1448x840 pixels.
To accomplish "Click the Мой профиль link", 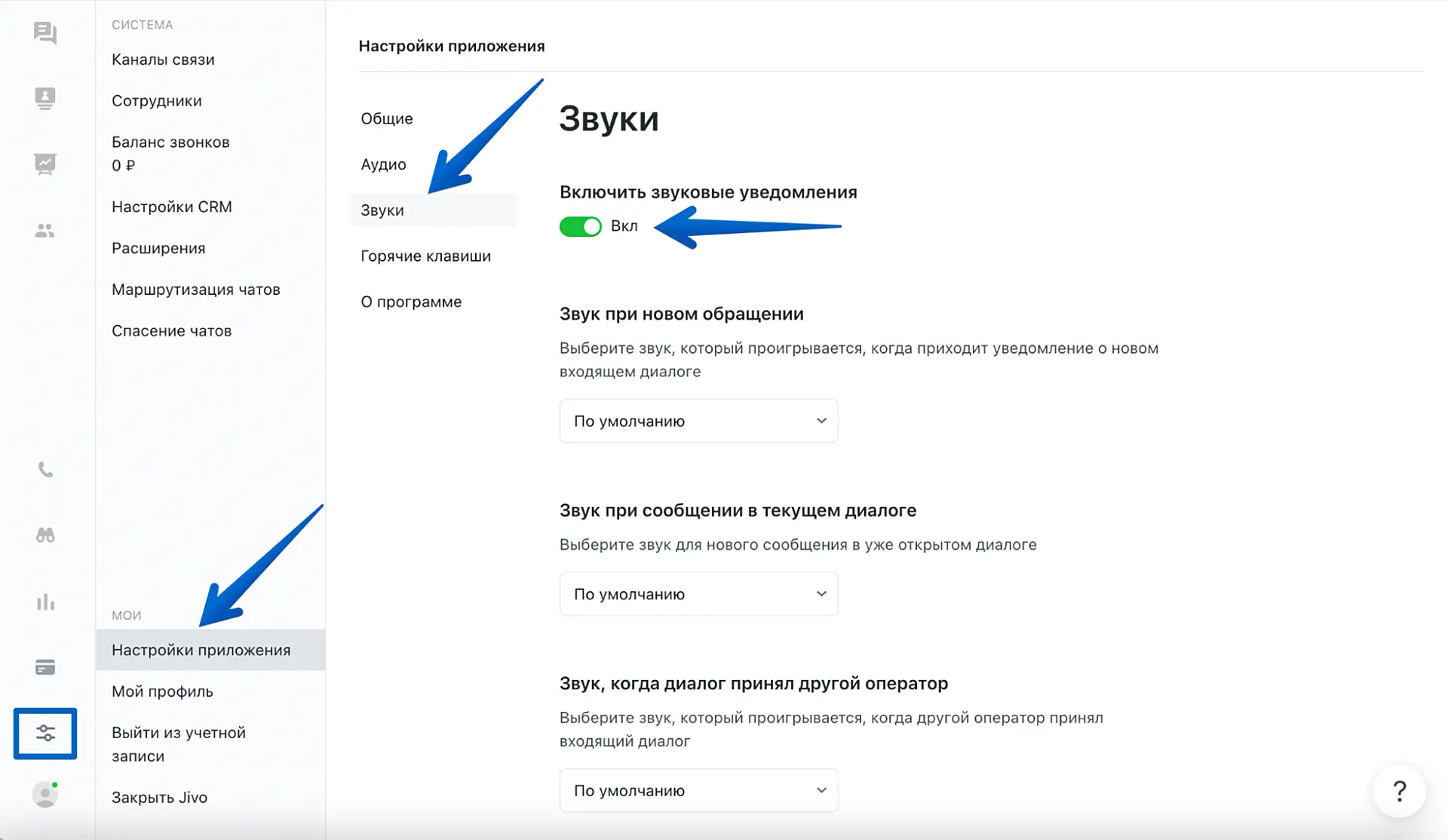I will [162, 691].
